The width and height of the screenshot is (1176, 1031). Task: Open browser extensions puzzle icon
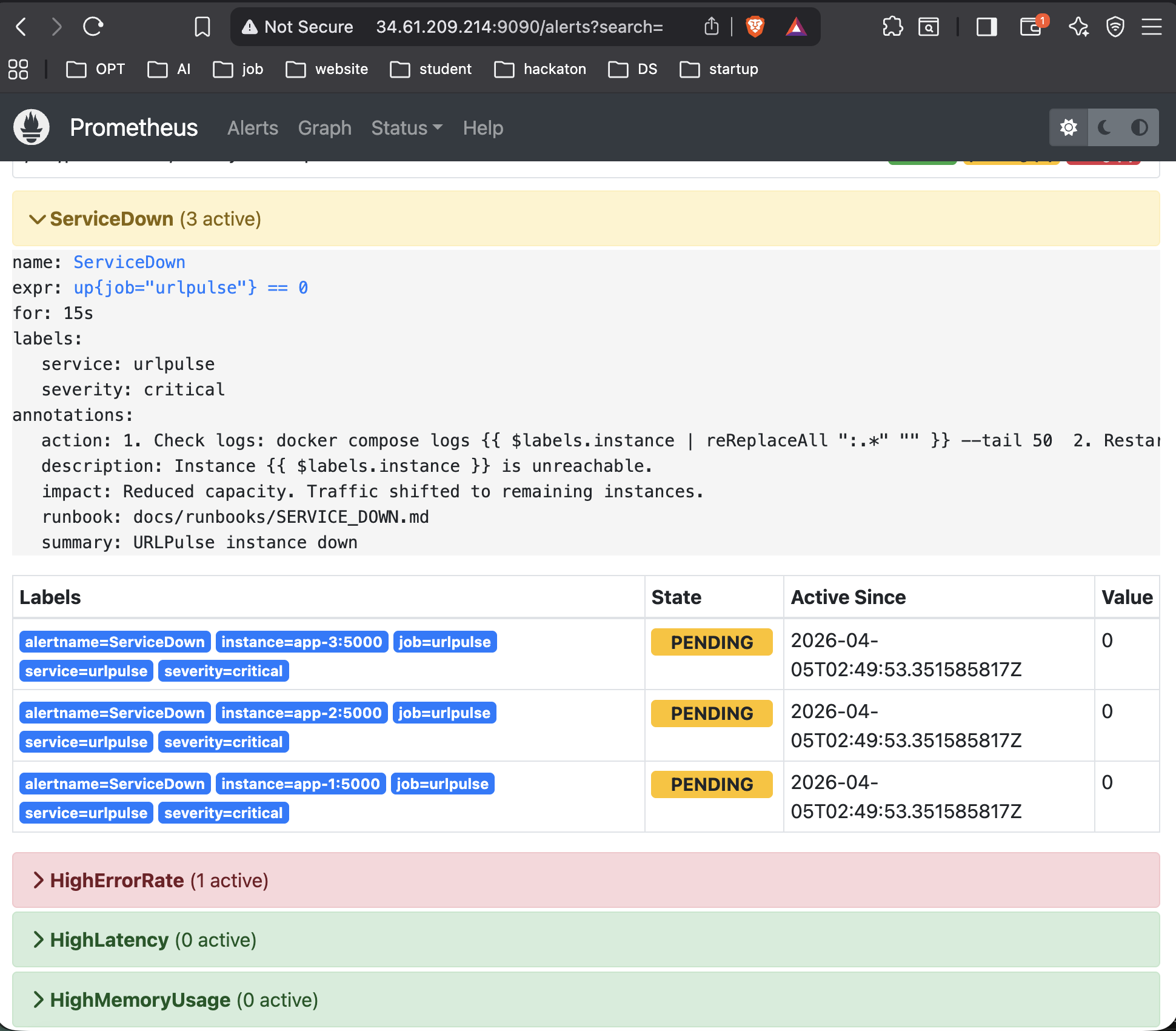click(x=892, y=27)
